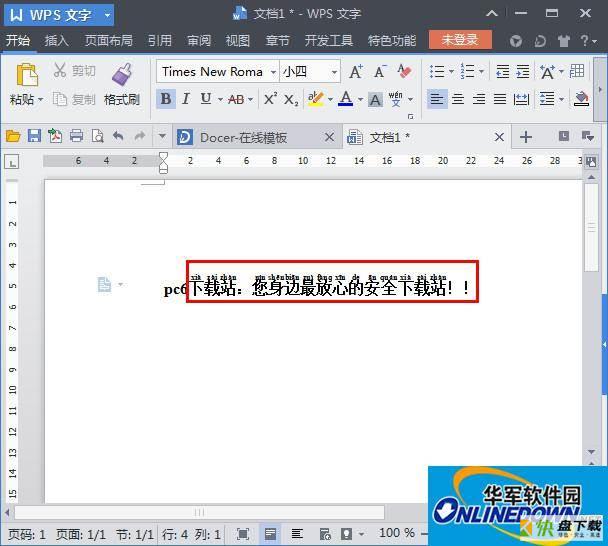This screenshot has width=608, height=546.
Task: Expand the paste options arrow
Action: (40, 100)
